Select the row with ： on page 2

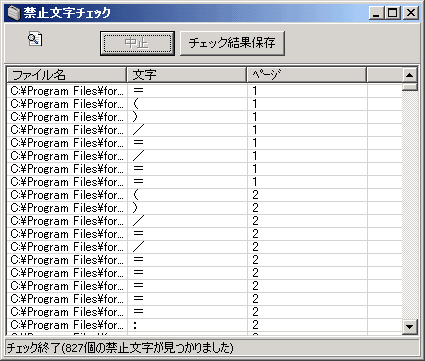(x=204, y=325)
